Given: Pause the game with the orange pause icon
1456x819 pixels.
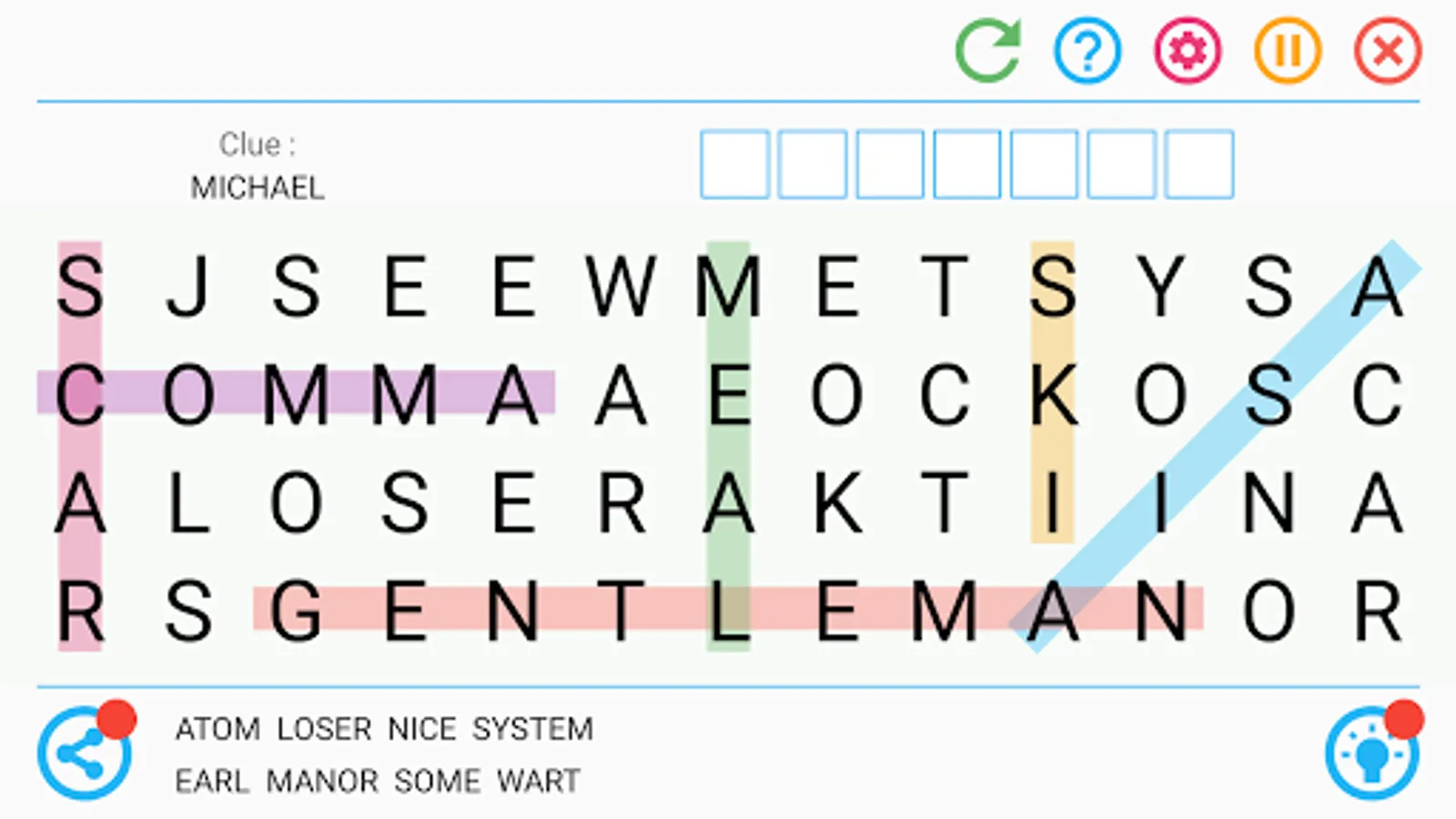Looking at the screenshot, I should 1288,51.
